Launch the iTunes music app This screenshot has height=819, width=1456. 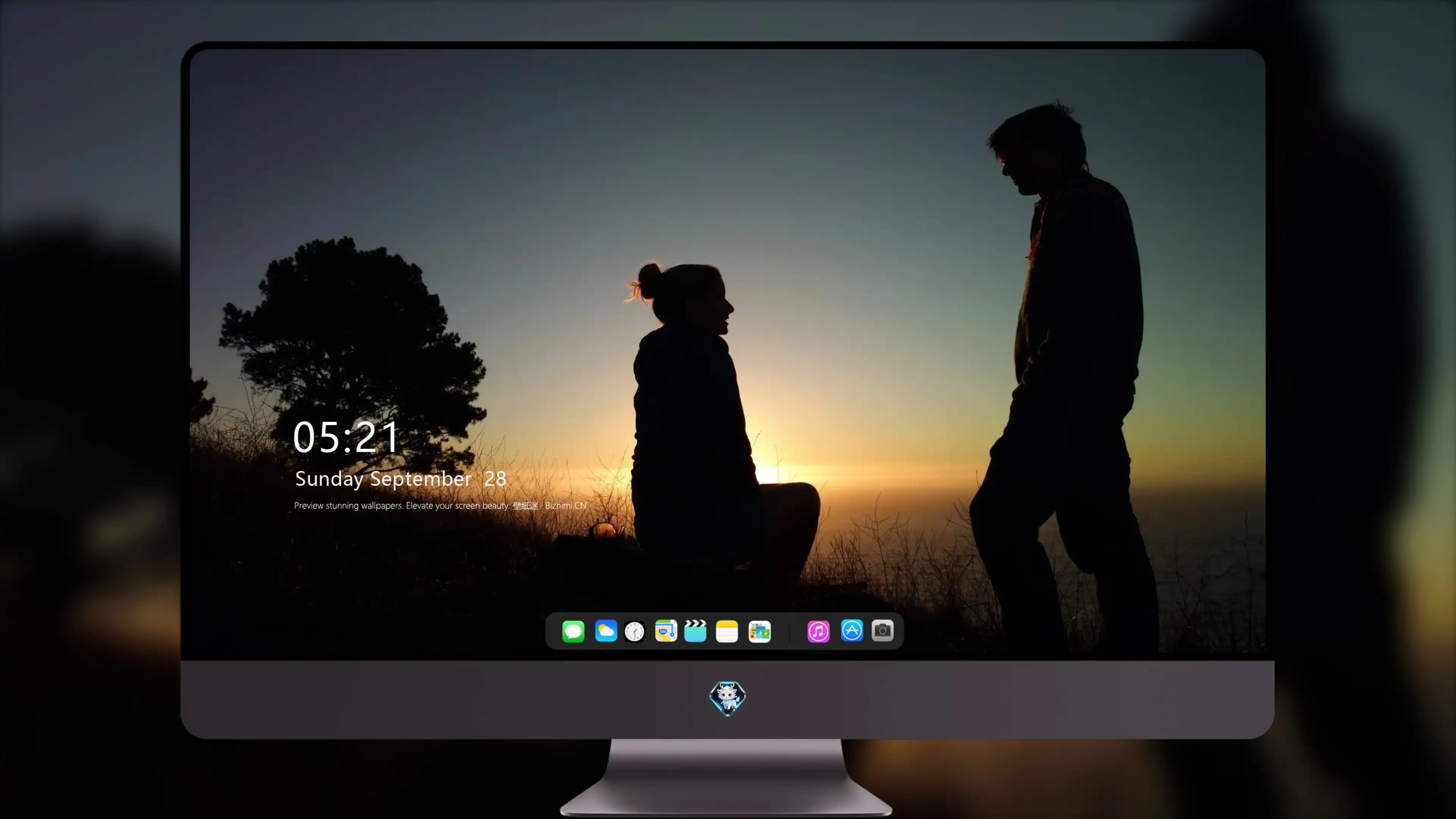coord(819,631)
